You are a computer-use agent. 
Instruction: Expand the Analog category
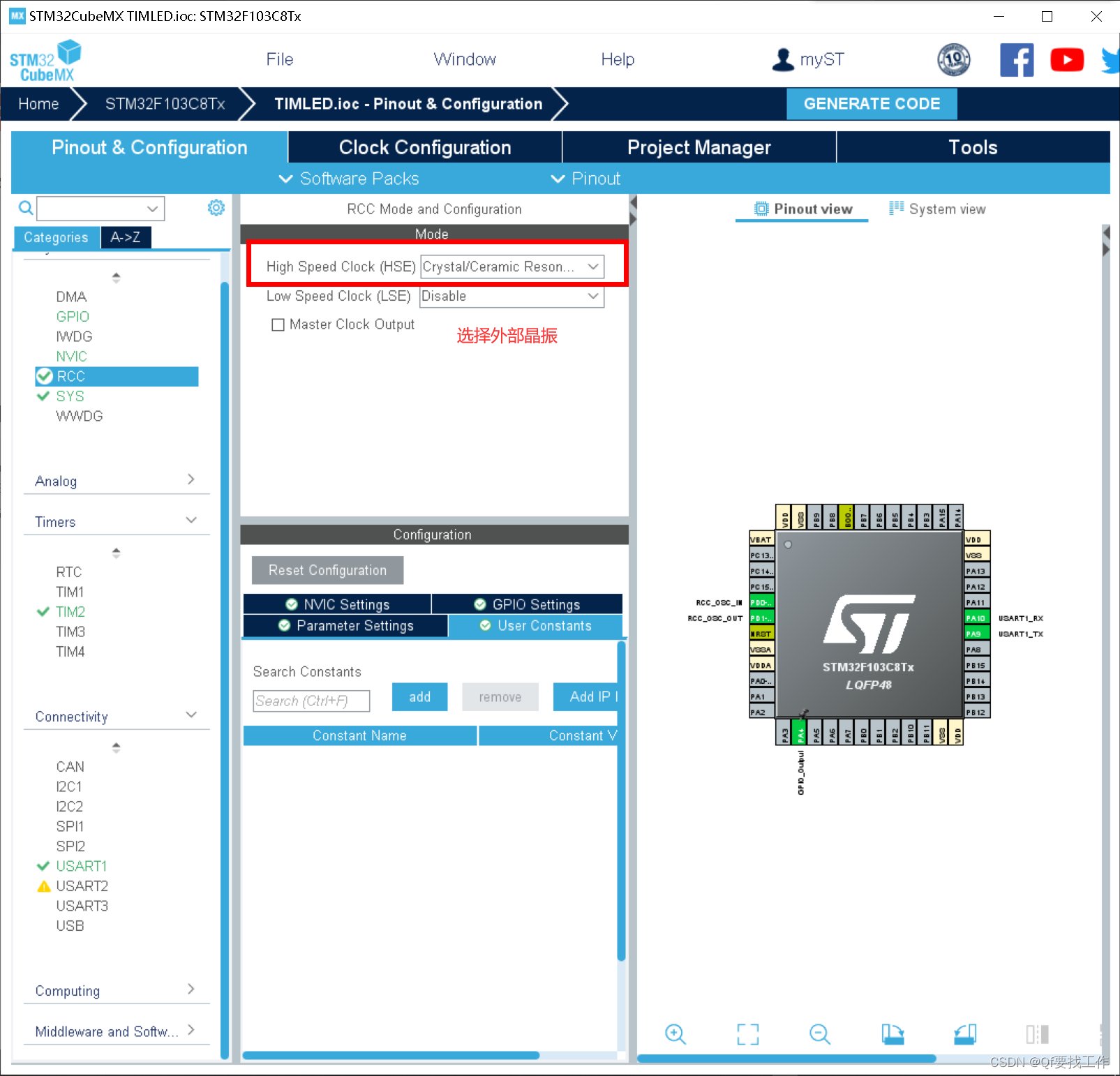point(191,479)
